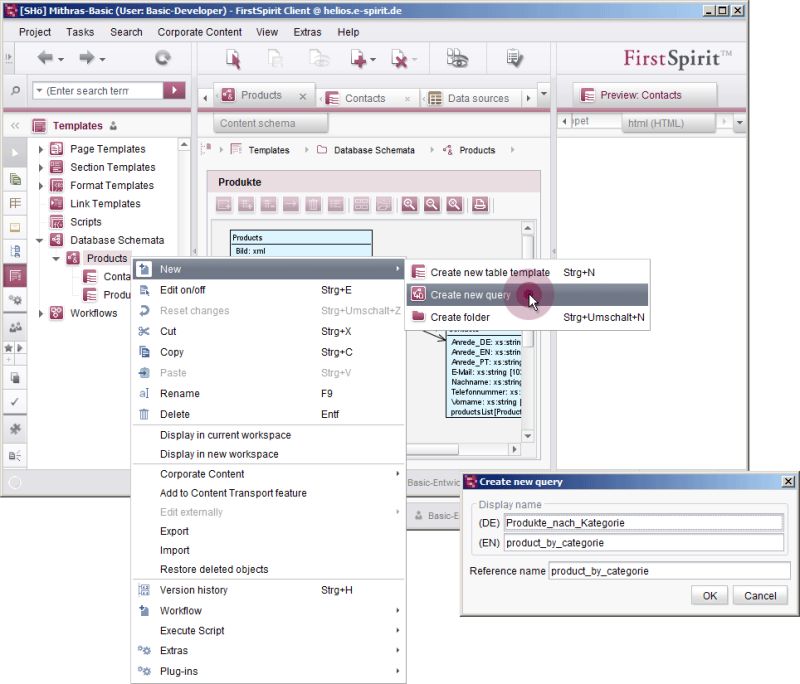Click the trash Delete icon in context menu

coord(144,414)
